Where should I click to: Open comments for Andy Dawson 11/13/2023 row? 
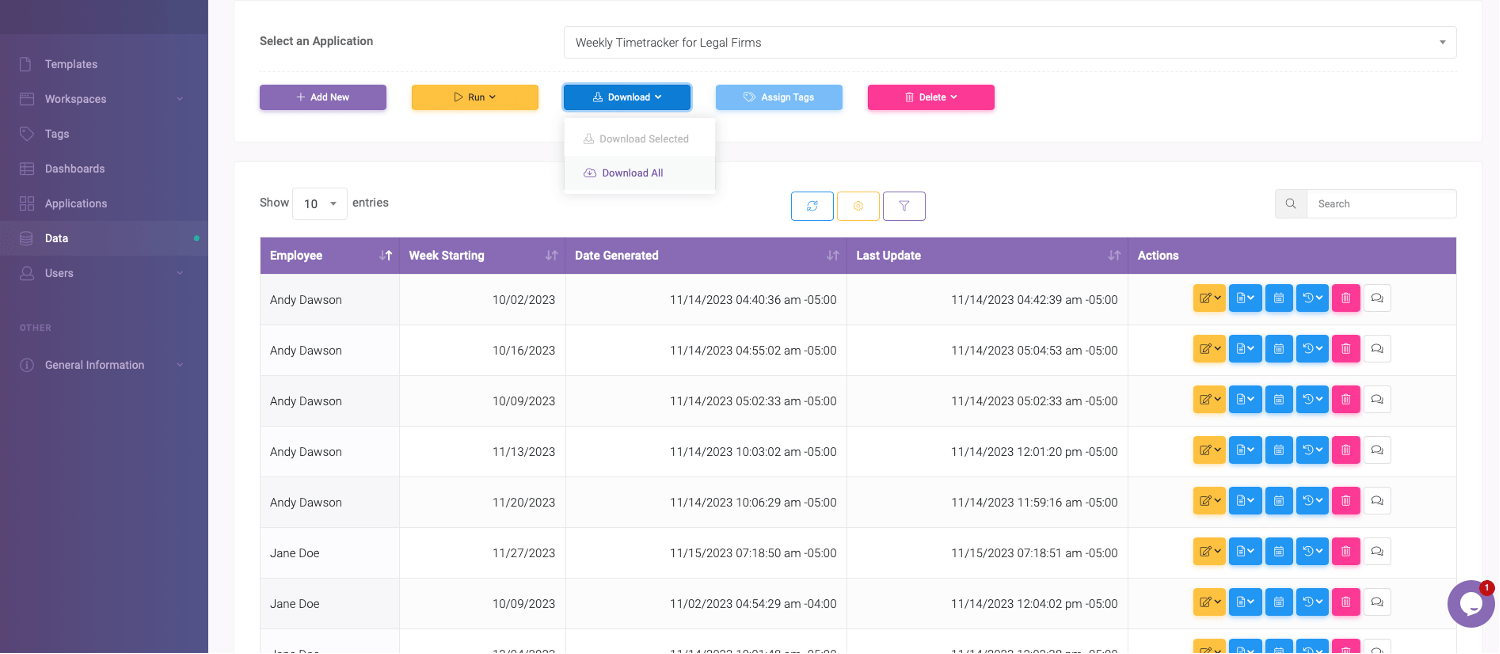click(x=1377, y=450)
